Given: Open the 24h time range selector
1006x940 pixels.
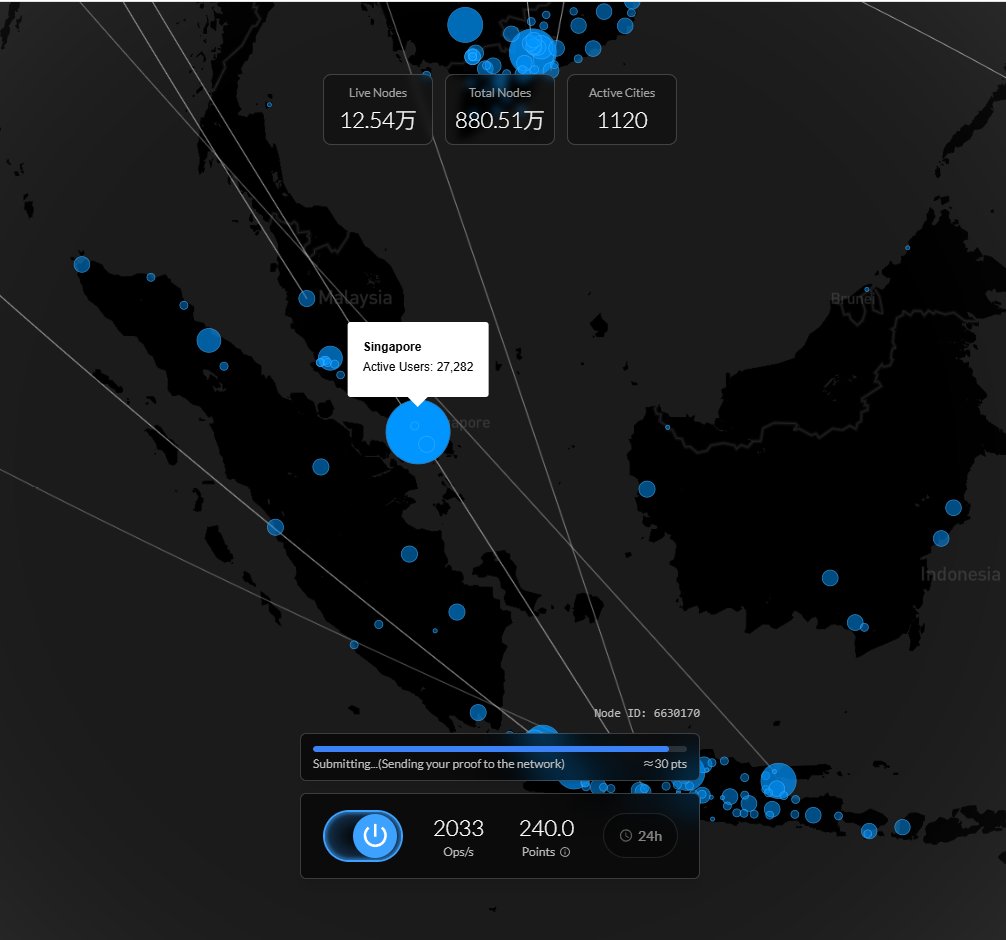Looking at the screenshot, I should coord(640,835).
